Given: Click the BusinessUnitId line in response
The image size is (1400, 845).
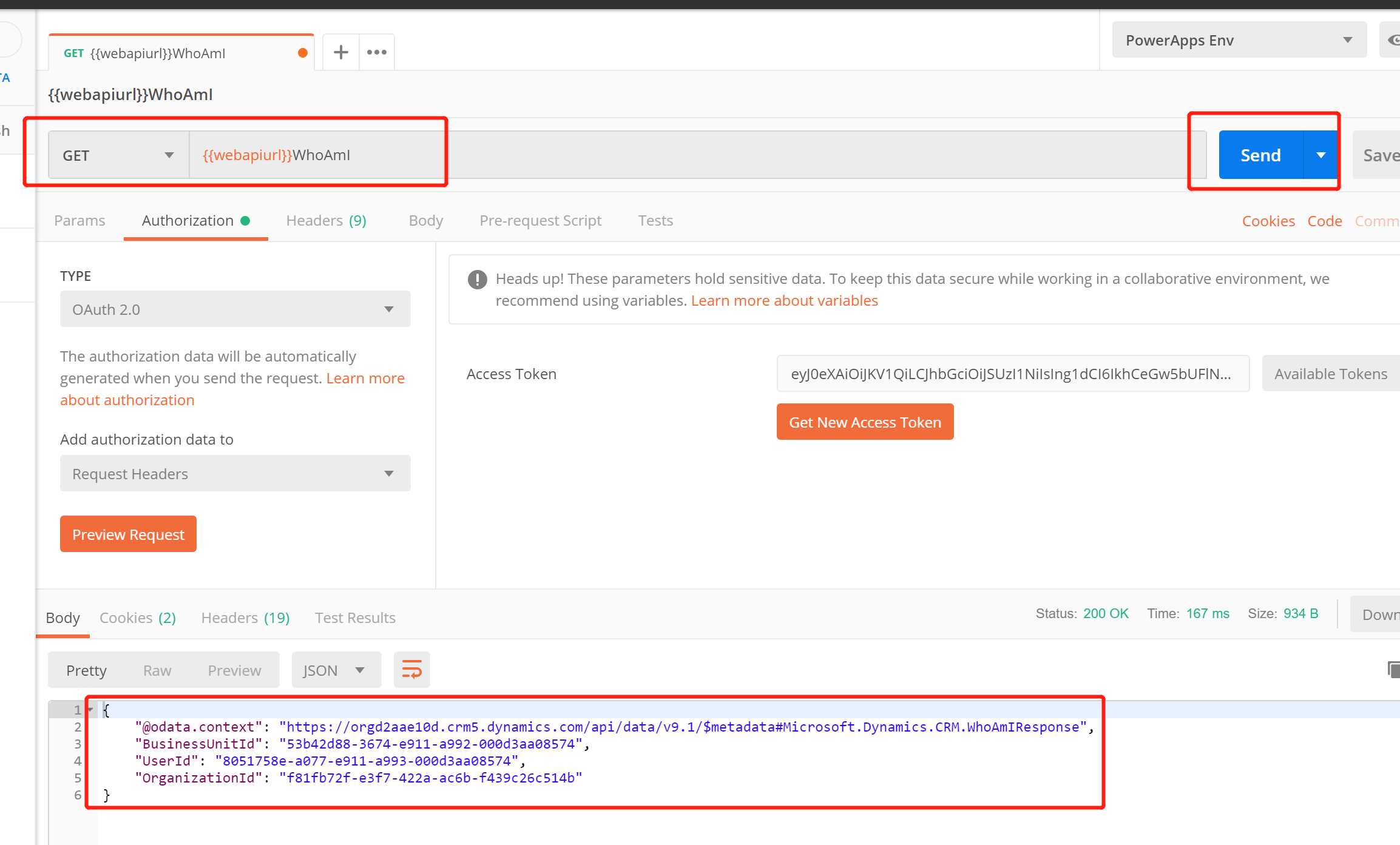Looking at the screenshot, I should (x=362, y=744).
